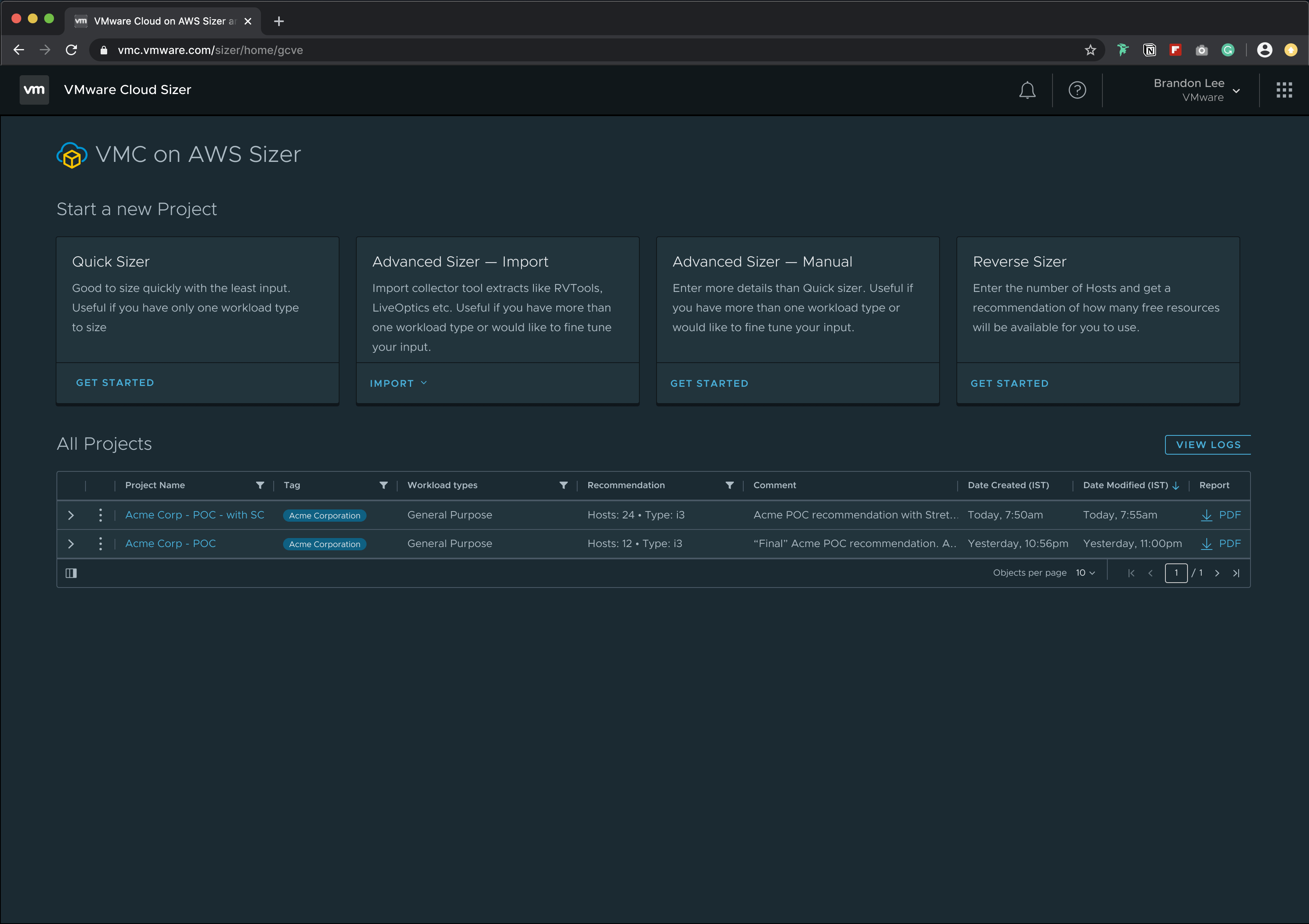Click the page number input field
Screen dimensions: 1309x924
click(x=1176, y=573)
